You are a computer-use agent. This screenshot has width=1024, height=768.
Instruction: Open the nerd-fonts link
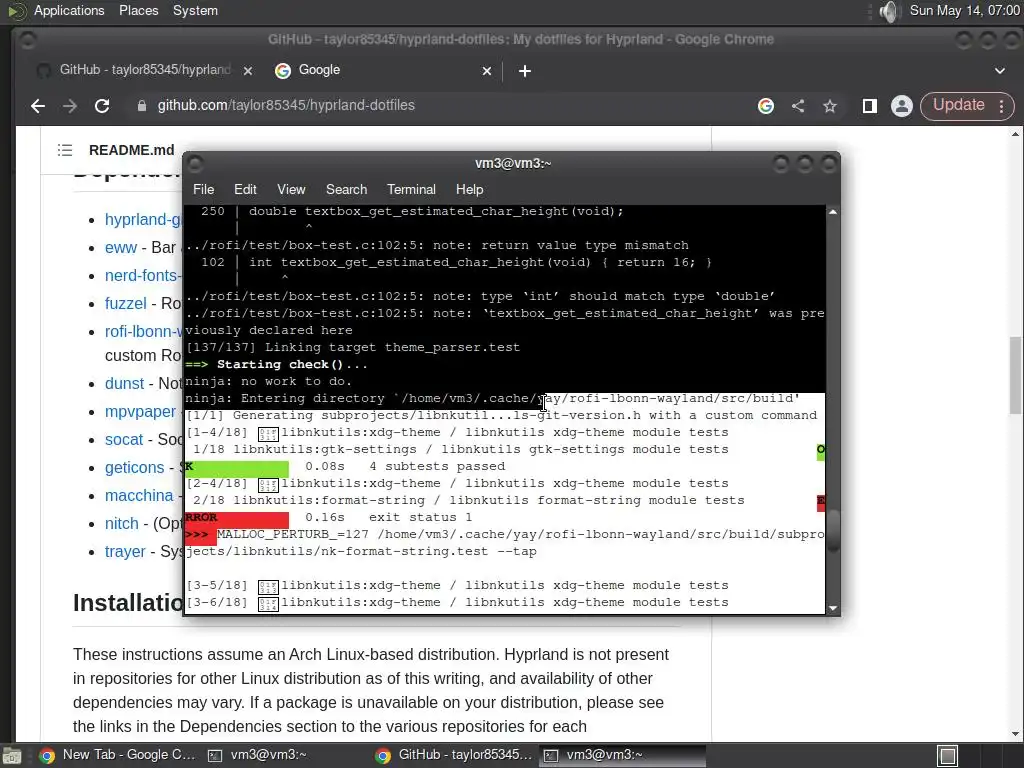142,276
